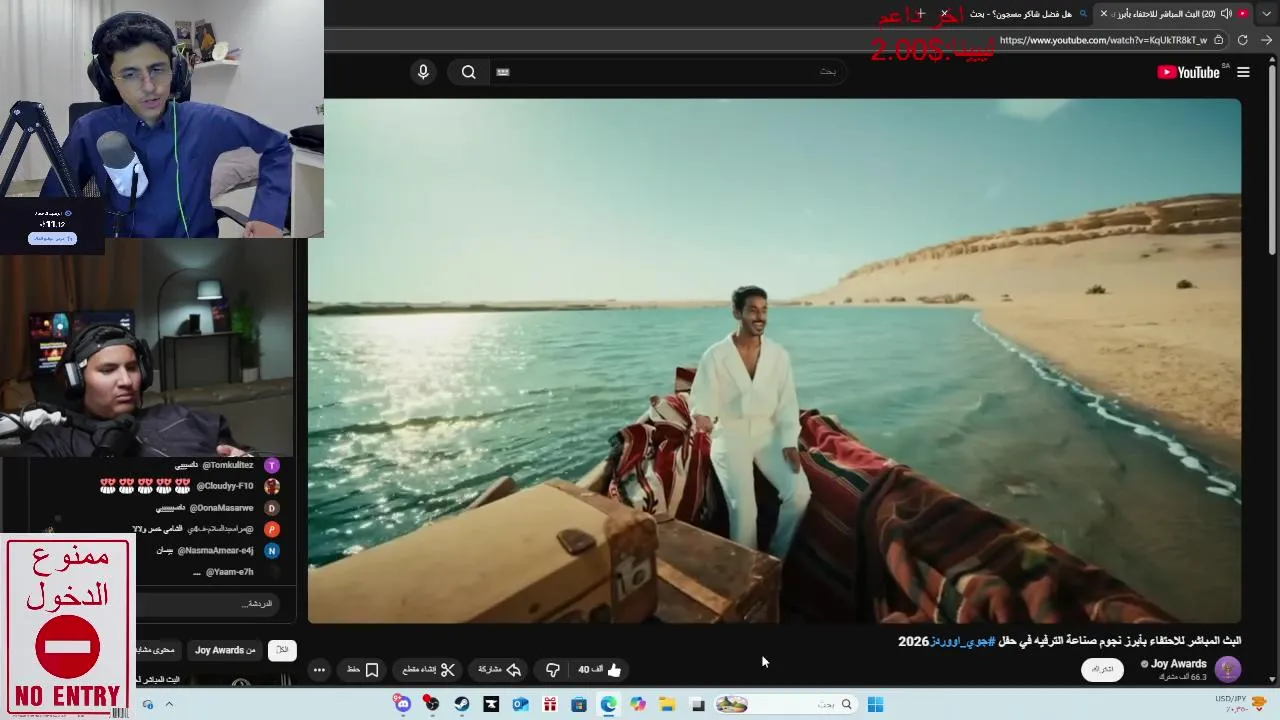Close the search results browser tab
This screenshot has height=720, width=1280.
click(x=944, y=13)
